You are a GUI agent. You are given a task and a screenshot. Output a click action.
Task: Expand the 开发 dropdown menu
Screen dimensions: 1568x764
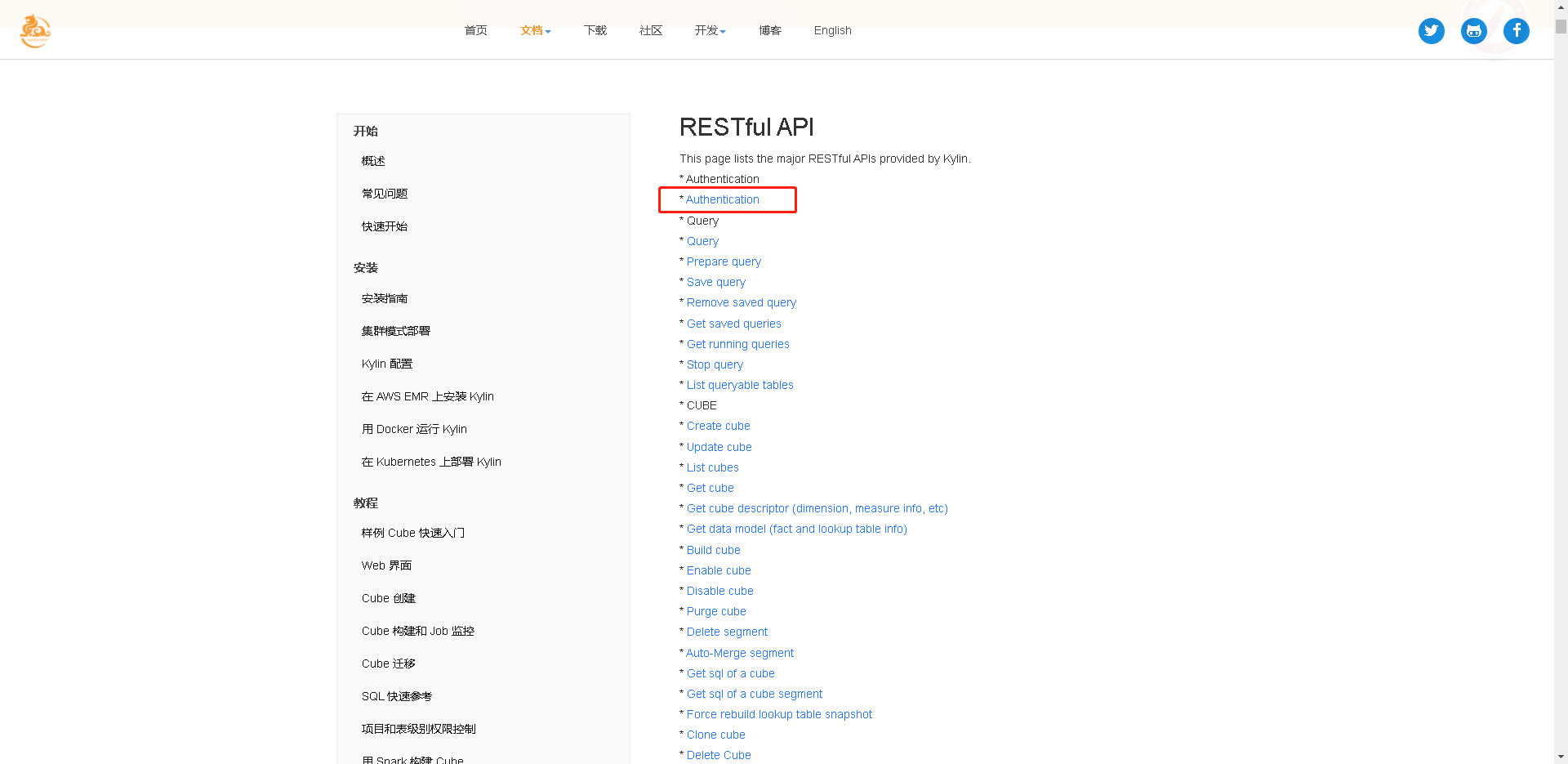click(x=709, y=31)
